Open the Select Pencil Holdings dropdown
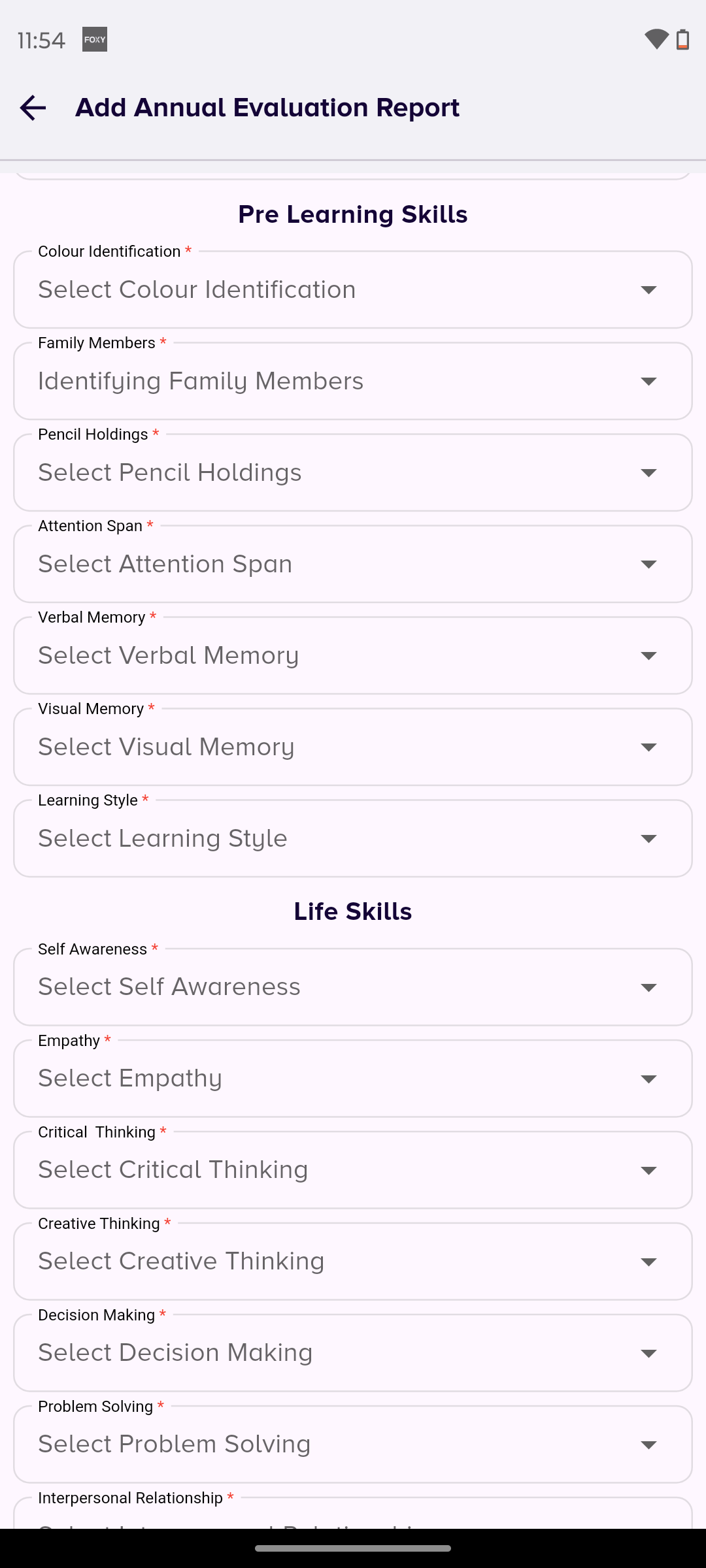 [x=353, y=473]
